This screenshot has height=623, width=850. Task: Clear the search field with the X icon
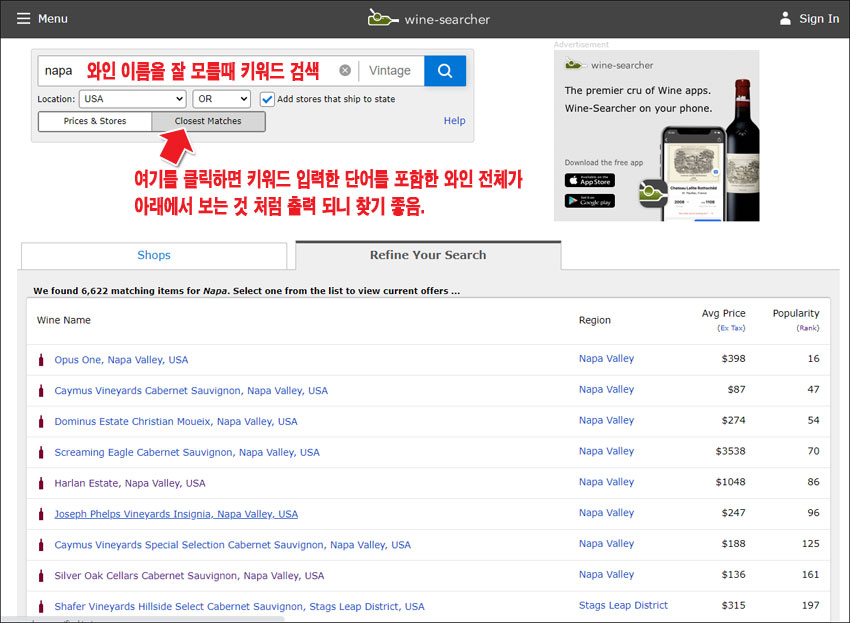click(x=345, y=70)
